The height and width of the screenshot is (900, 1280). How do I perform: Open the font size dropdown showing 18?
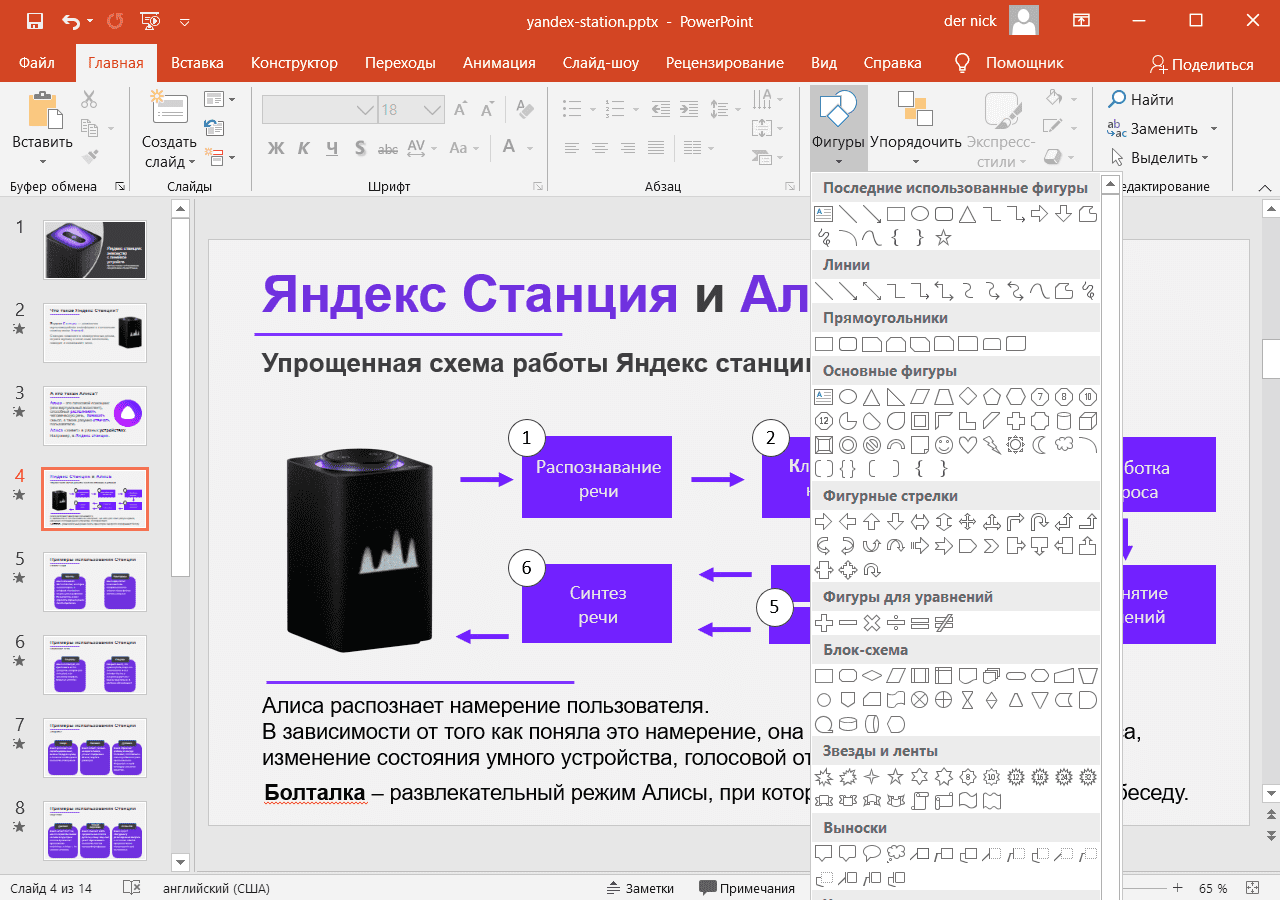(433, 110)
